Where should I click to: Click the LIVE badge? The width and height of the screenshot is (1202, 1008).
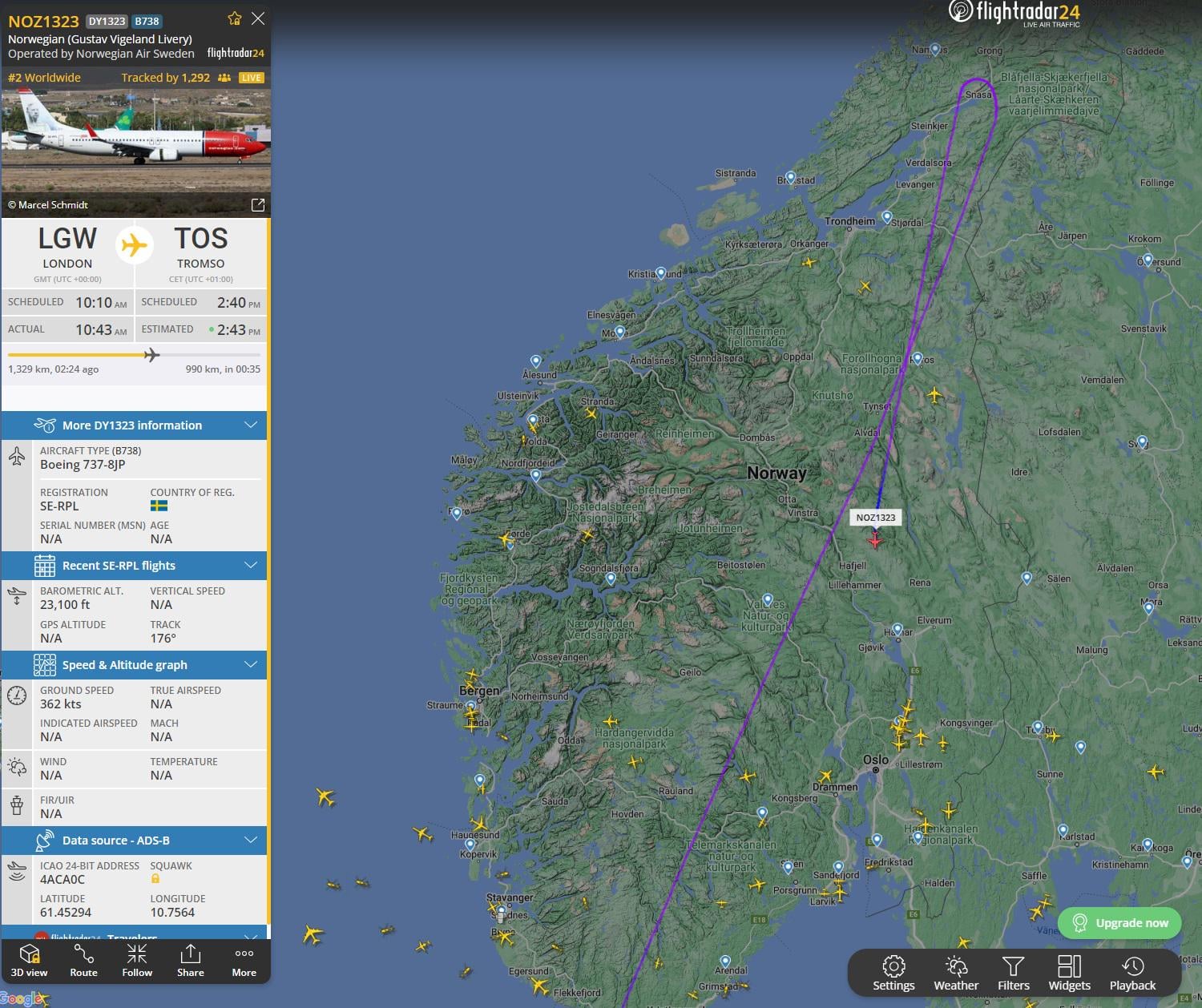tap(252, 78)
